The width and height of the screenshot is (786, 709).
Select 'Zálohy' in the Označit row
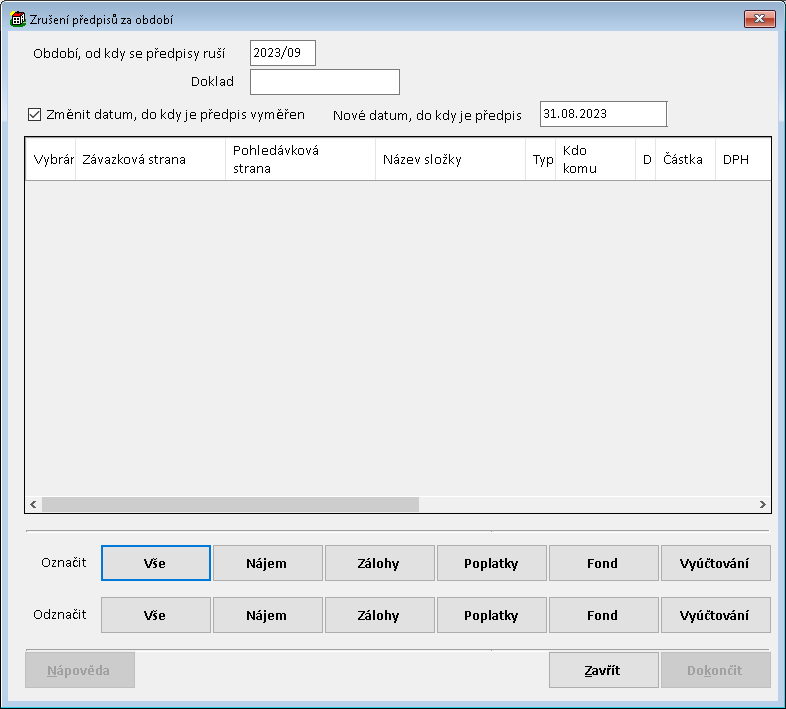[379, 563]
